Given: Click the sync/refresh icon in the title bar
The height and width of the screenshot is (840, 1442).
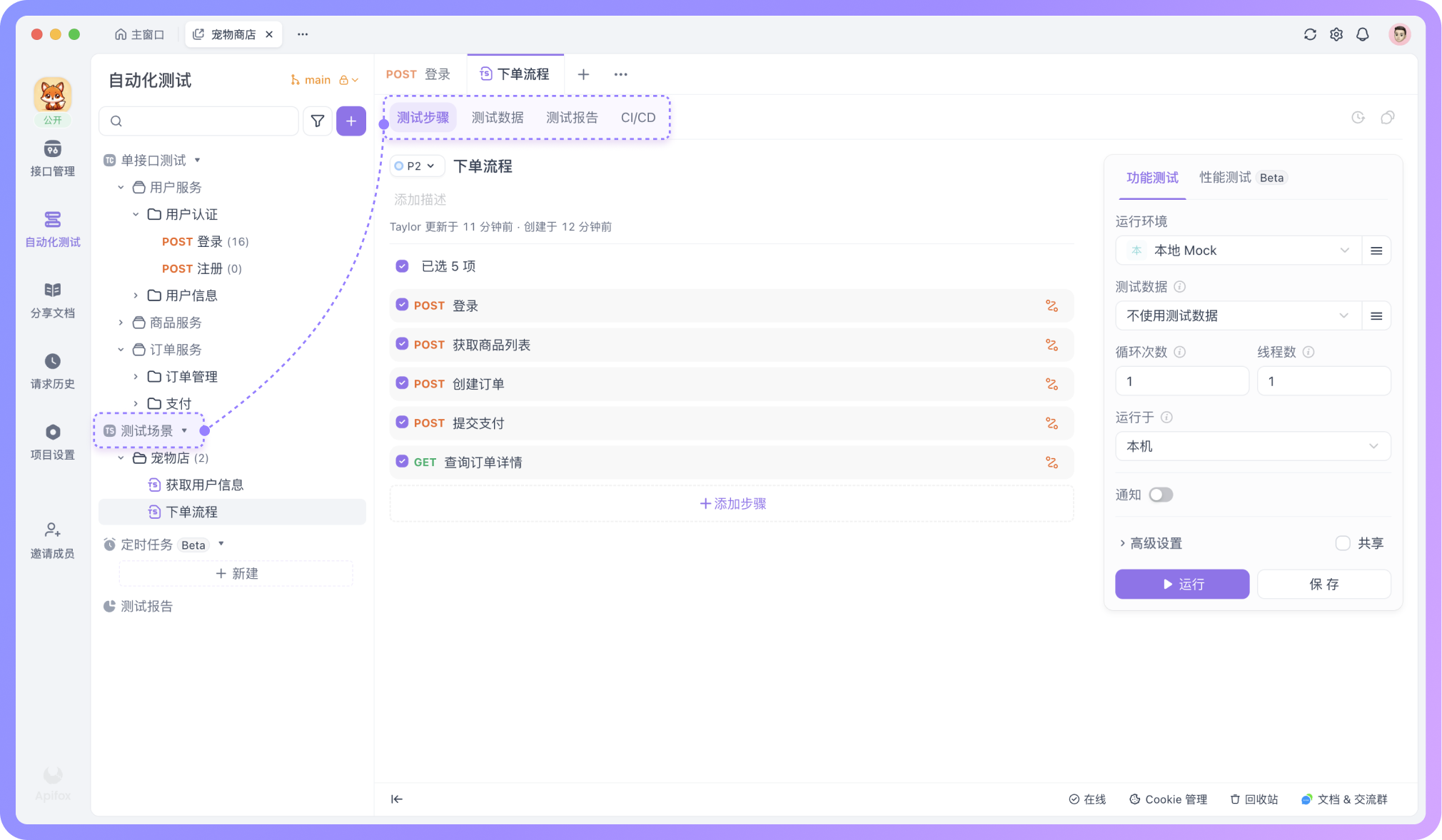Looking at the screenshot, I should 1310,34.
